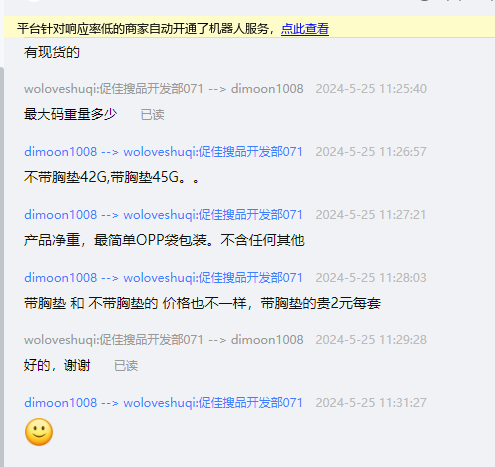Click the 已读 status beside 最大码重量多少
The image size is (495, 467).
click(152, 115)
